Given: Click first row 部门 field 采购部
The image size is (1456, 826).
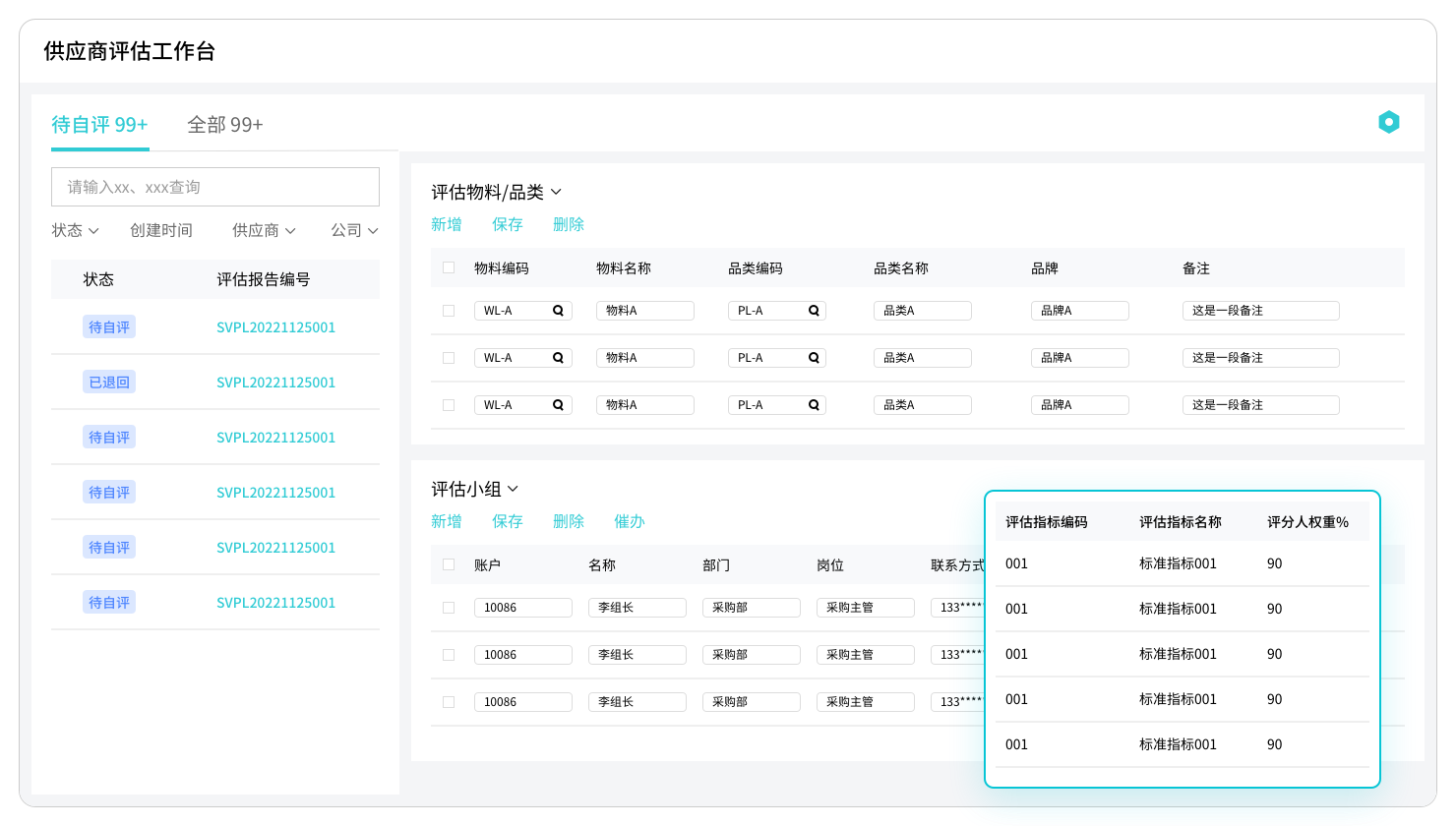Looking at the screenshot, I should (x=752, y=608).
